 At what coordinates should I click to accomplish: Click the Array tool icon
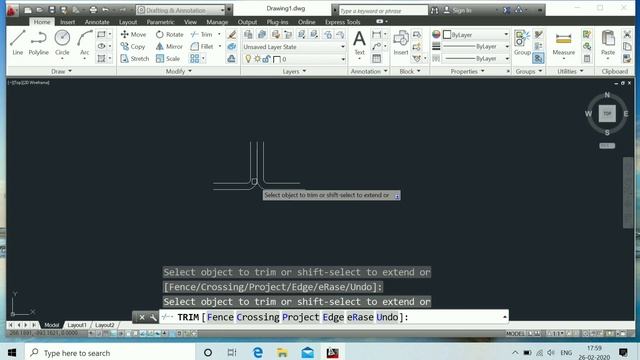[x=195, y=59]
